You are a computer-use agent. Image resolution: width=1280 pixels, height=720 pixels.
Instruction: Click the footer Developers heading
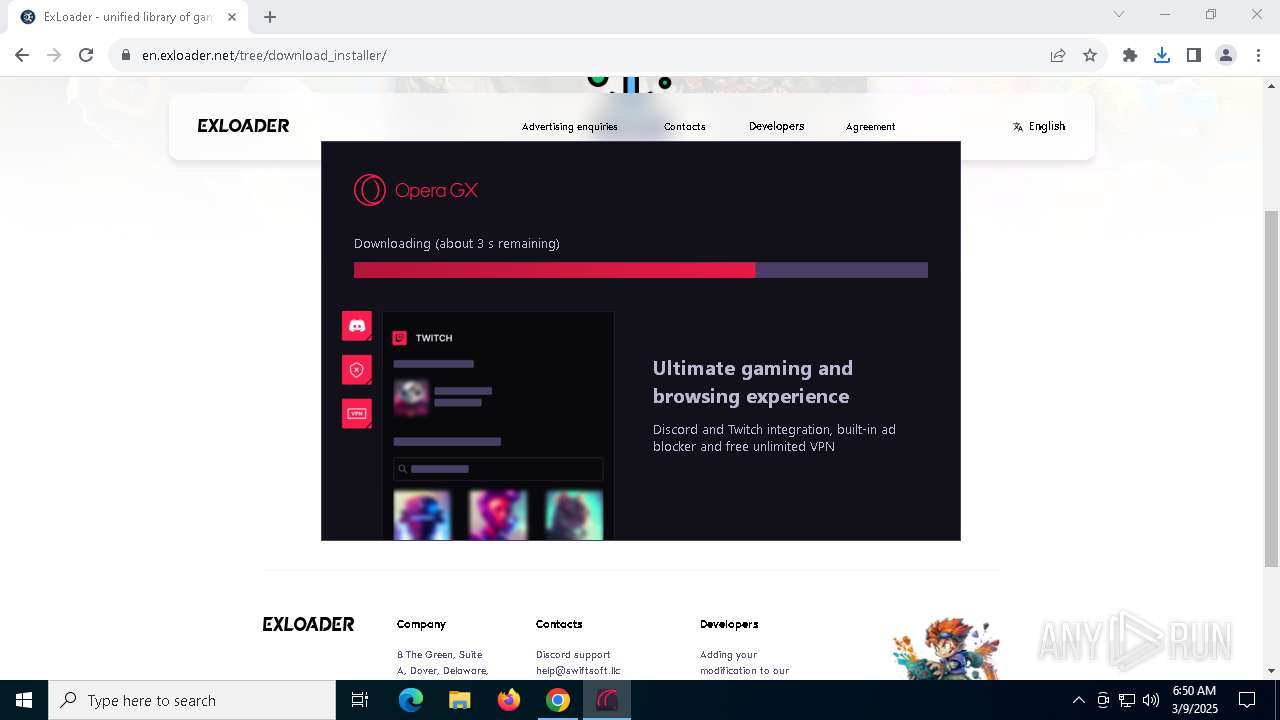pyautogui.click(x=729, y=624)
